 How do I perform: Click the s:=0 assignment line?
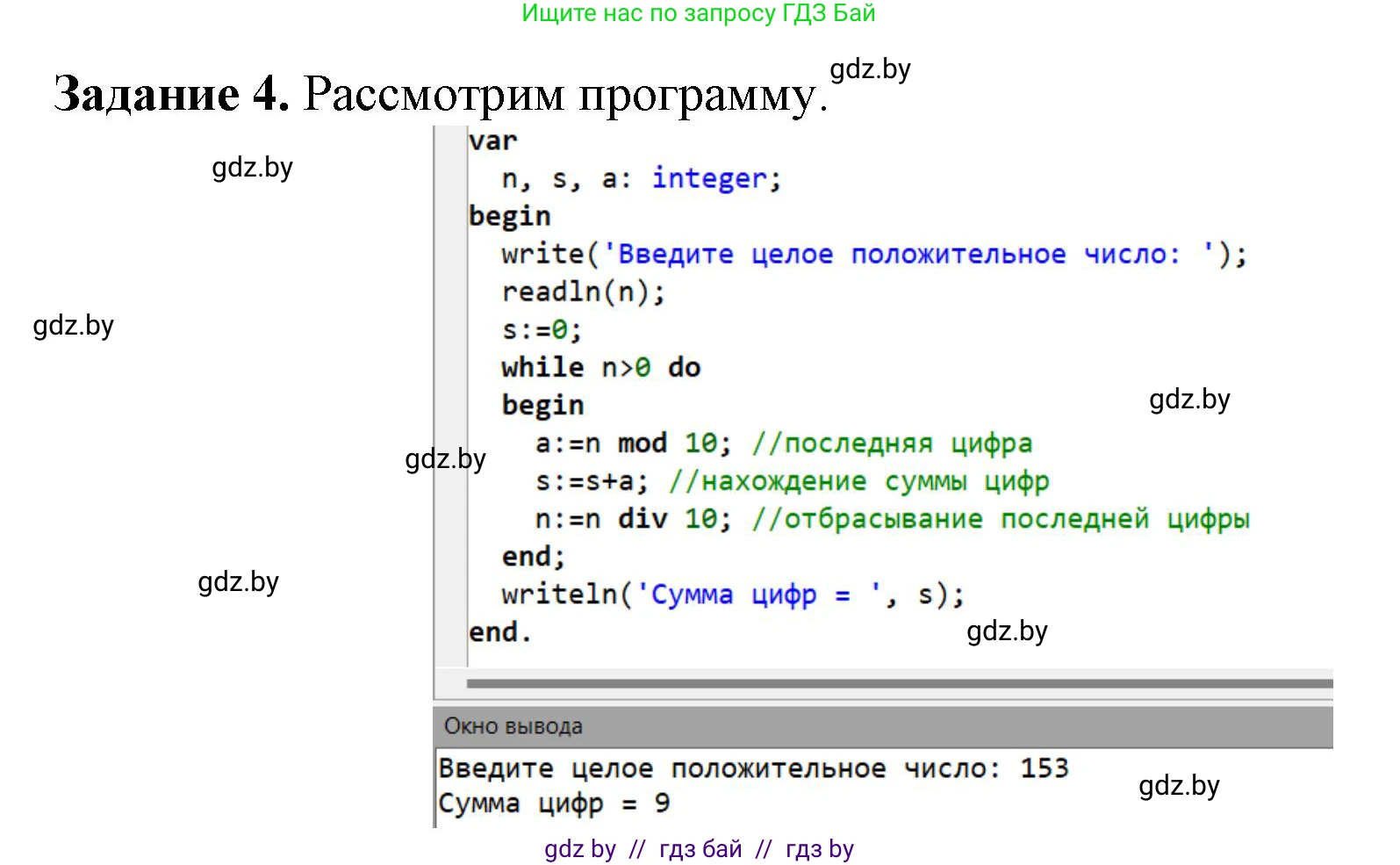(542, 330)
